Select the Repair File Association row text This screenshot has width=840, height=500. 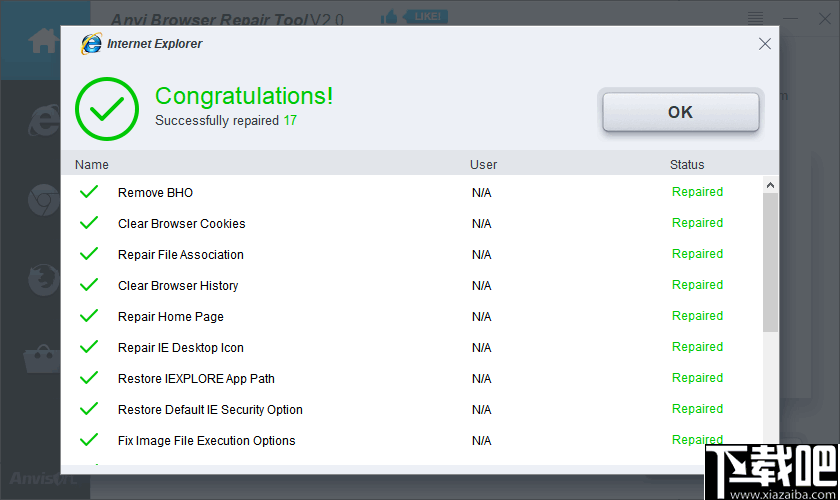[x=181, y=255]
